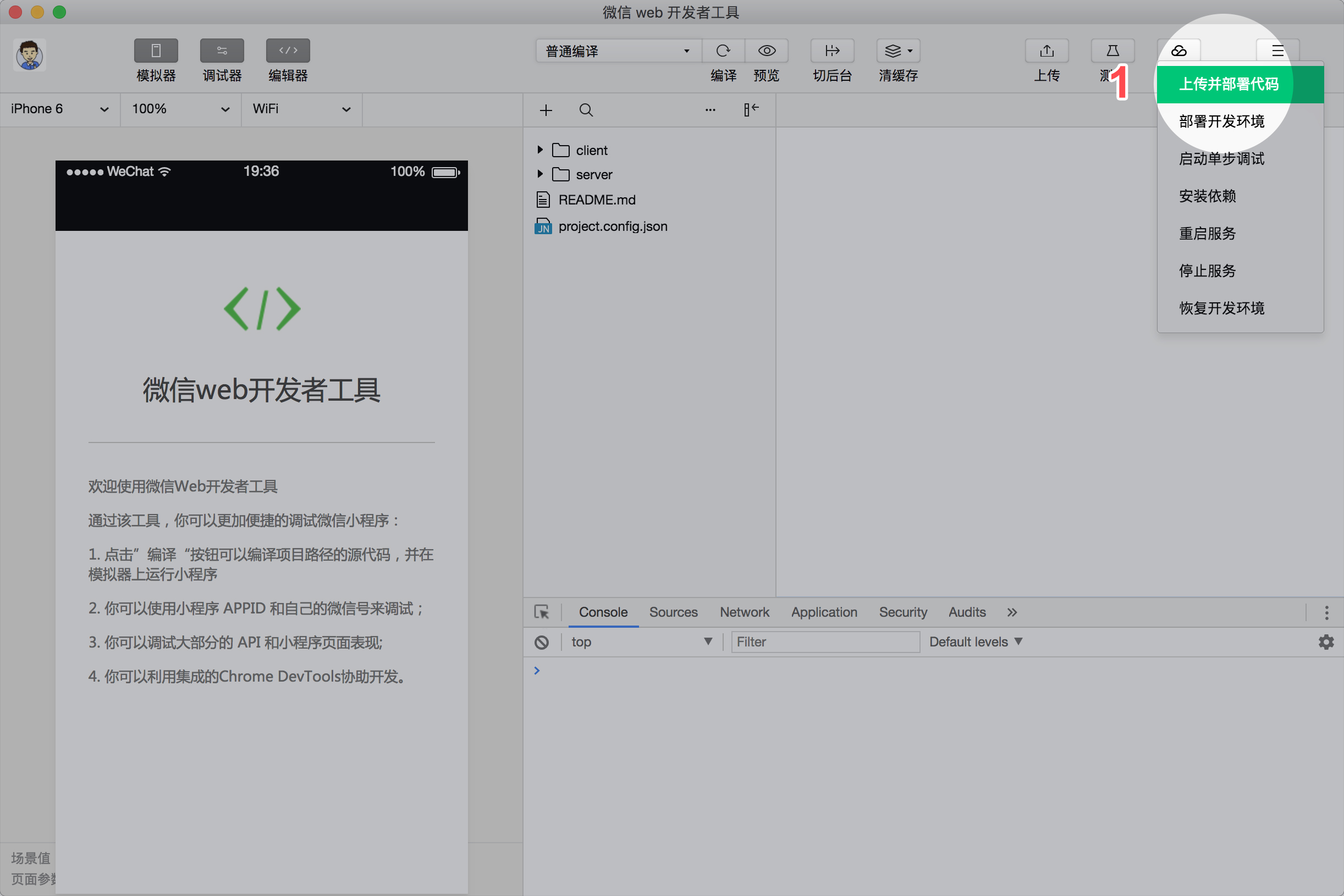Click the console settings gear icon
The width and height of the screenshot is (1344, 896).
1326,641
